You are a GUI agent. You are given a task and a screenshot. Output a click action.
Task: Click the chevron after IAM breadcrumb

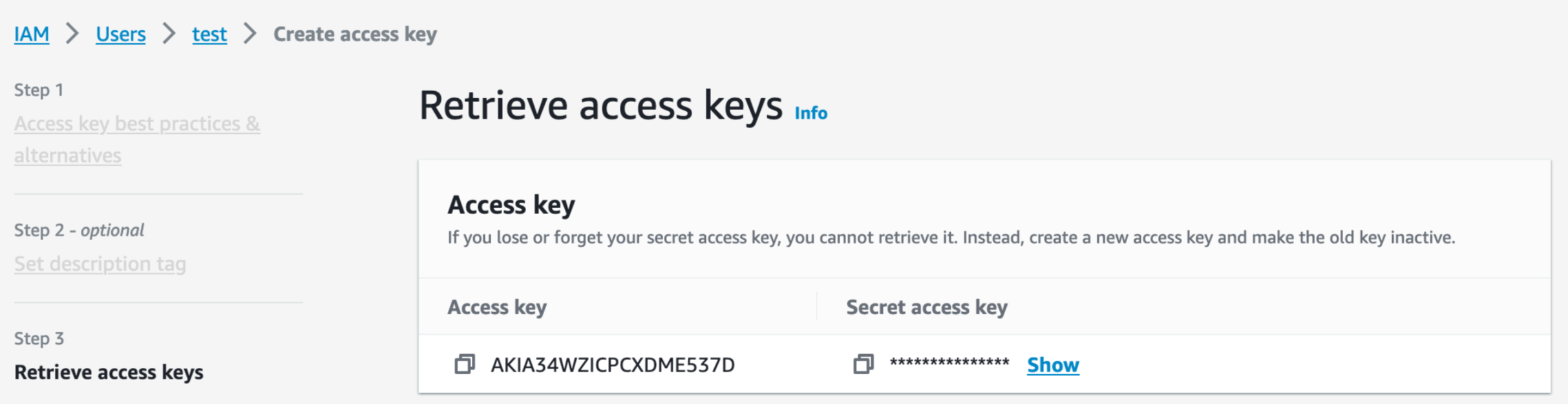[72, 34]
